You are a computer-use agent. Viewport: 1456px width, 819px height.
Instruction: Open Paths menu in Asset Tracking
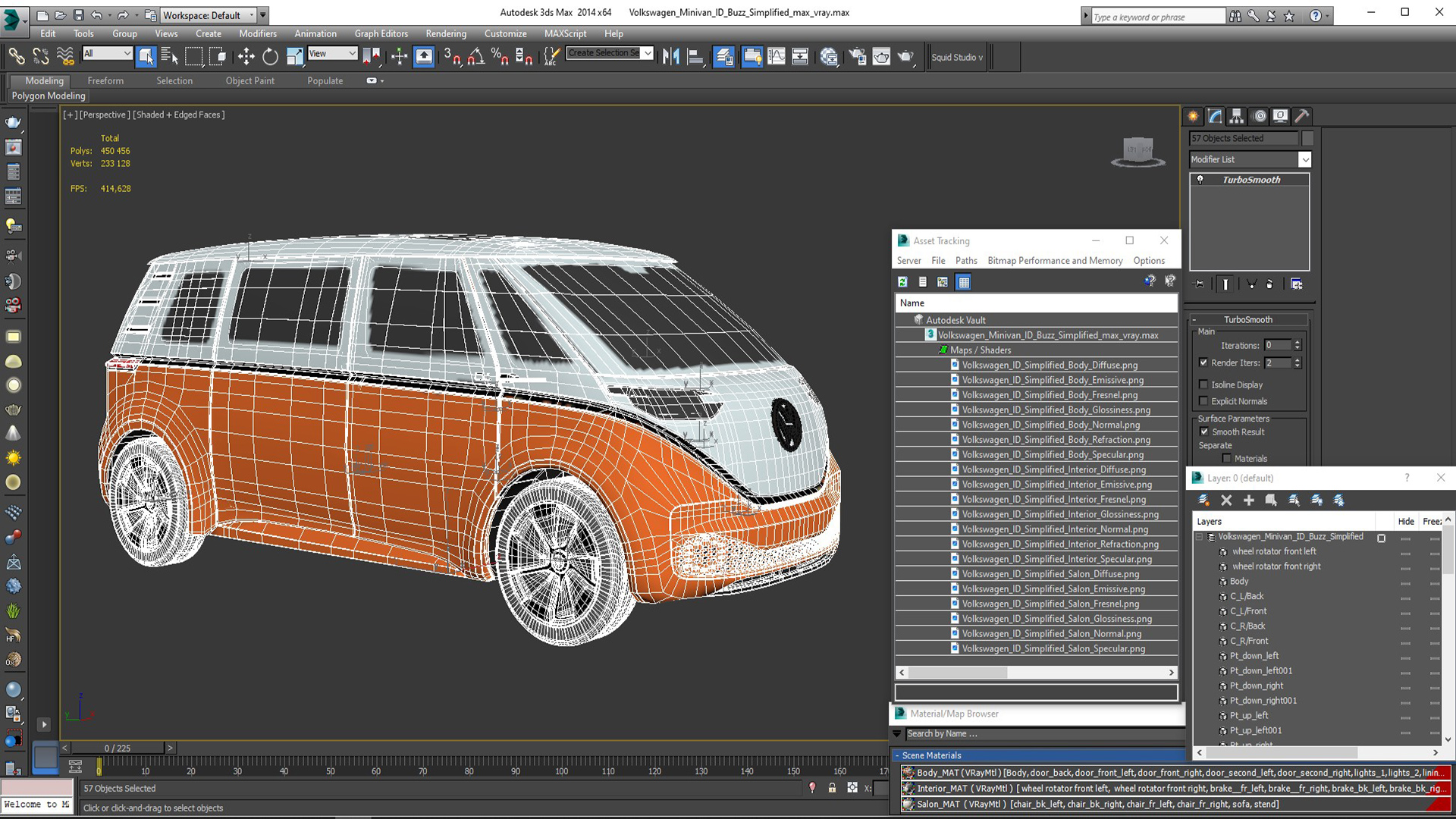pyautogui.click(x=966, y=260)
